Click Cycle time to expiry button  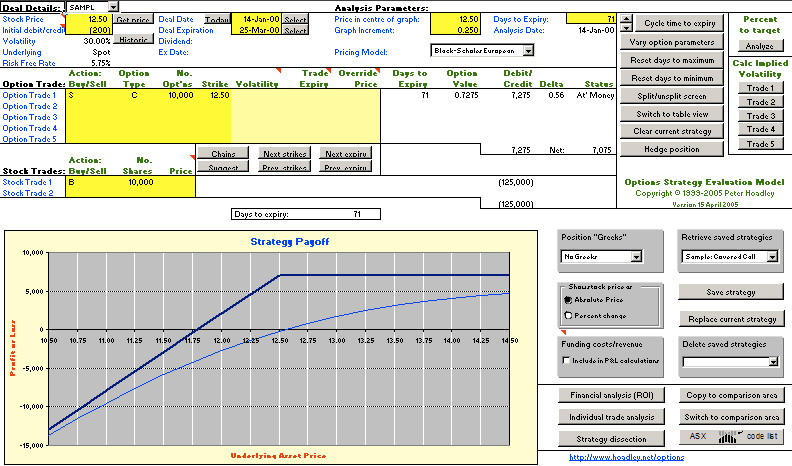[679, 22]
